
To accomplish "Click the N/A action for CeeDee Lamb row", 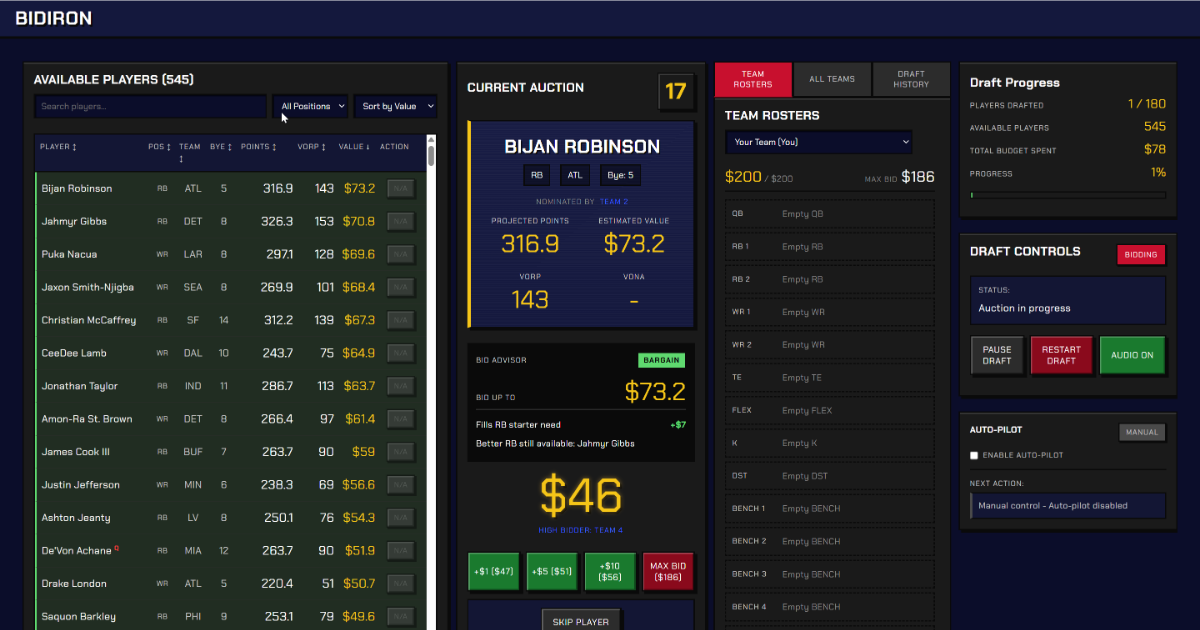I will pyautogui.click(x=401, y=353).
